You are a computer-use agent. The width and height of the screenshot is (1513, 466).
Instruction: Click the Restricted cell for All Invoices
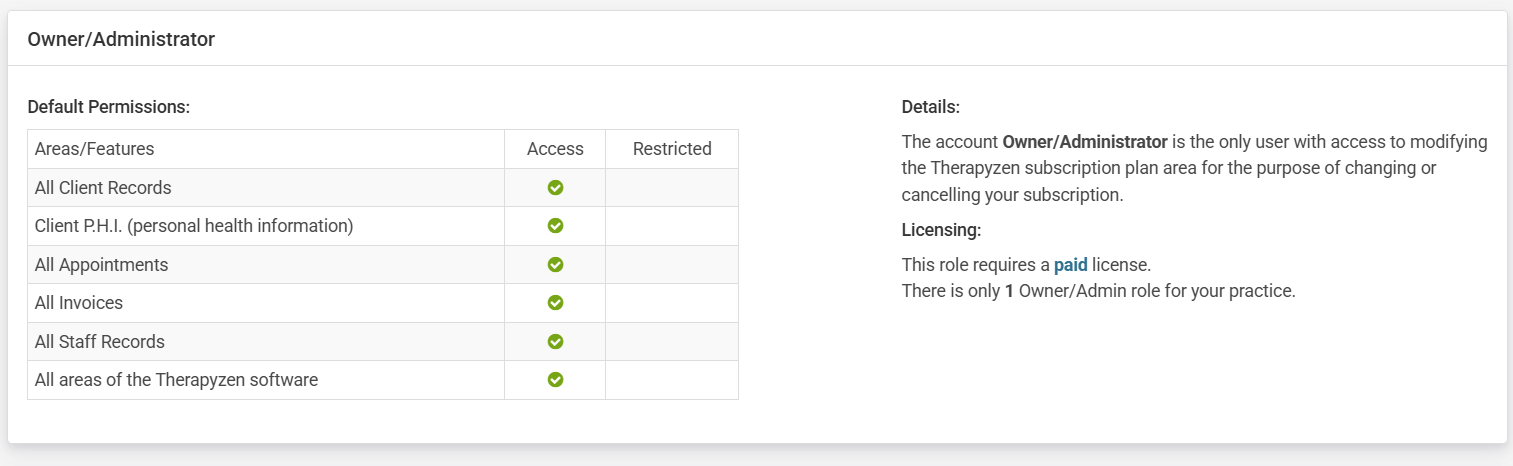[672, 303]
